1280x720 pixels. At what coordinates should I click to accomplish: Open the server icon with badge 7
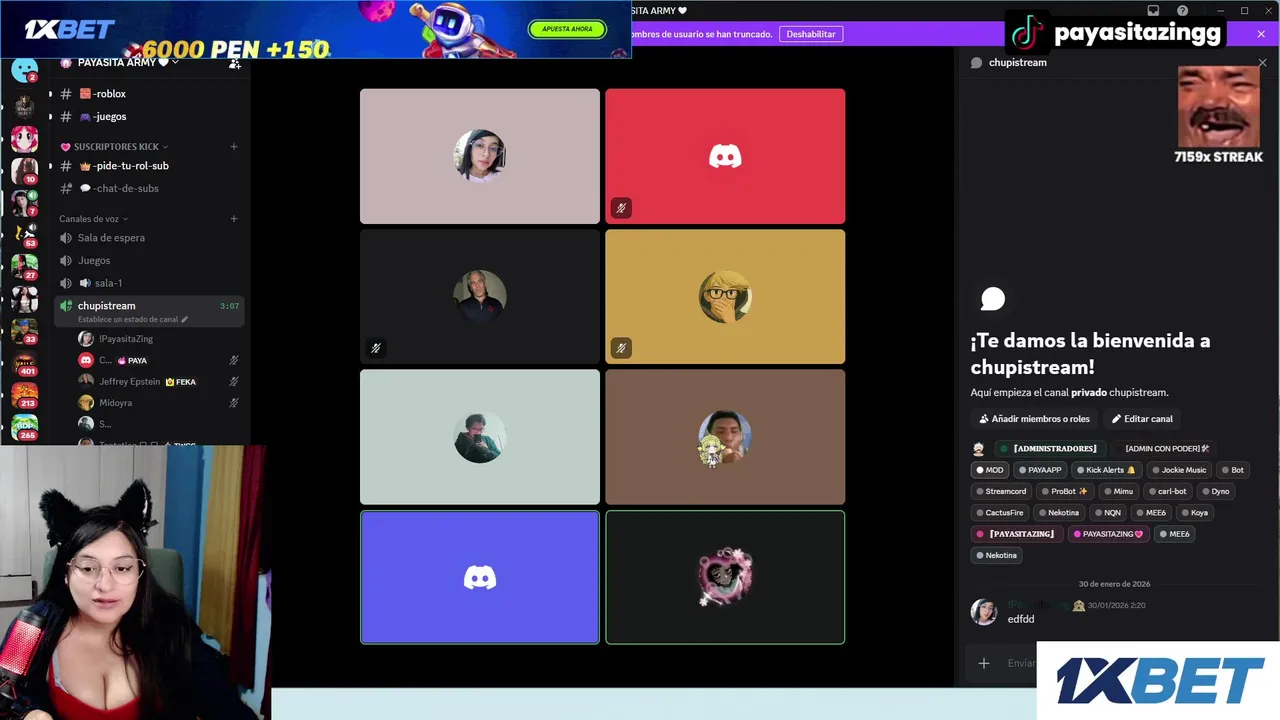[25, 203]
